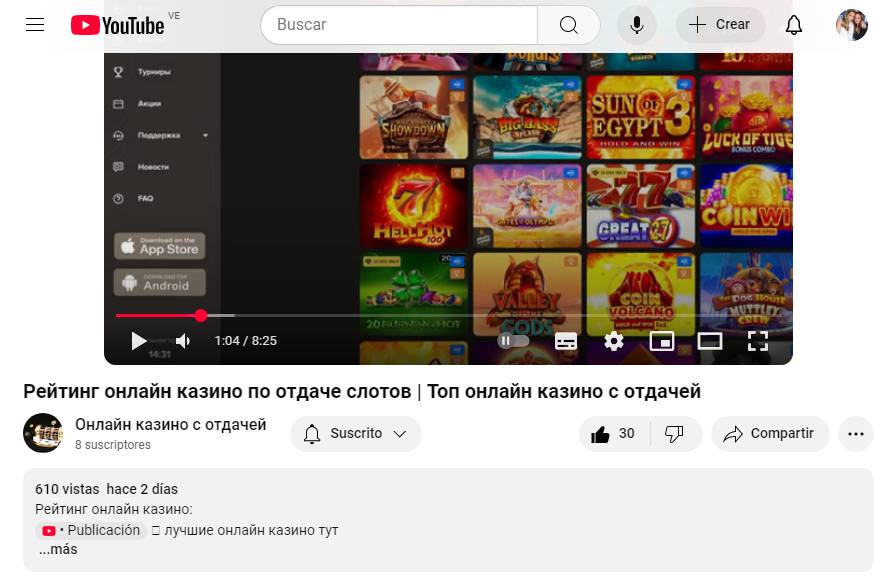890x585 pixels.
Task: Click the magnifying glass search button
Action: coord(569,24)
